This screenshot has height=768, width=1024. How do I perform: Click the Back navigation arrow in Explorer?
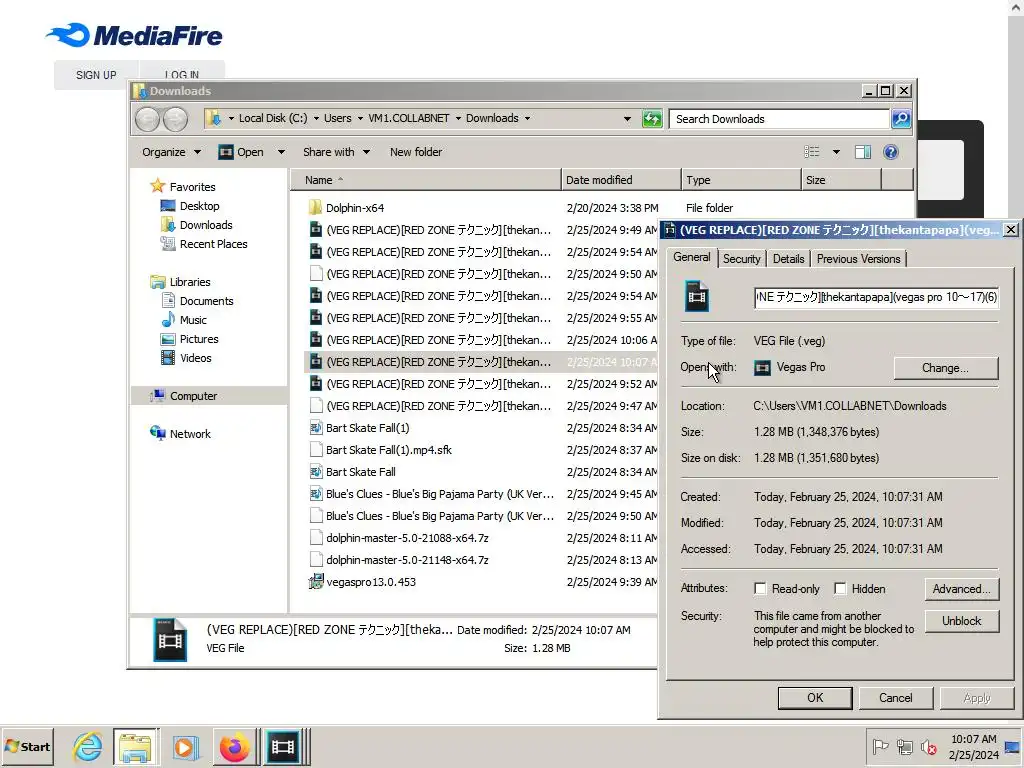pyautogui.click(x=148, y=119)
